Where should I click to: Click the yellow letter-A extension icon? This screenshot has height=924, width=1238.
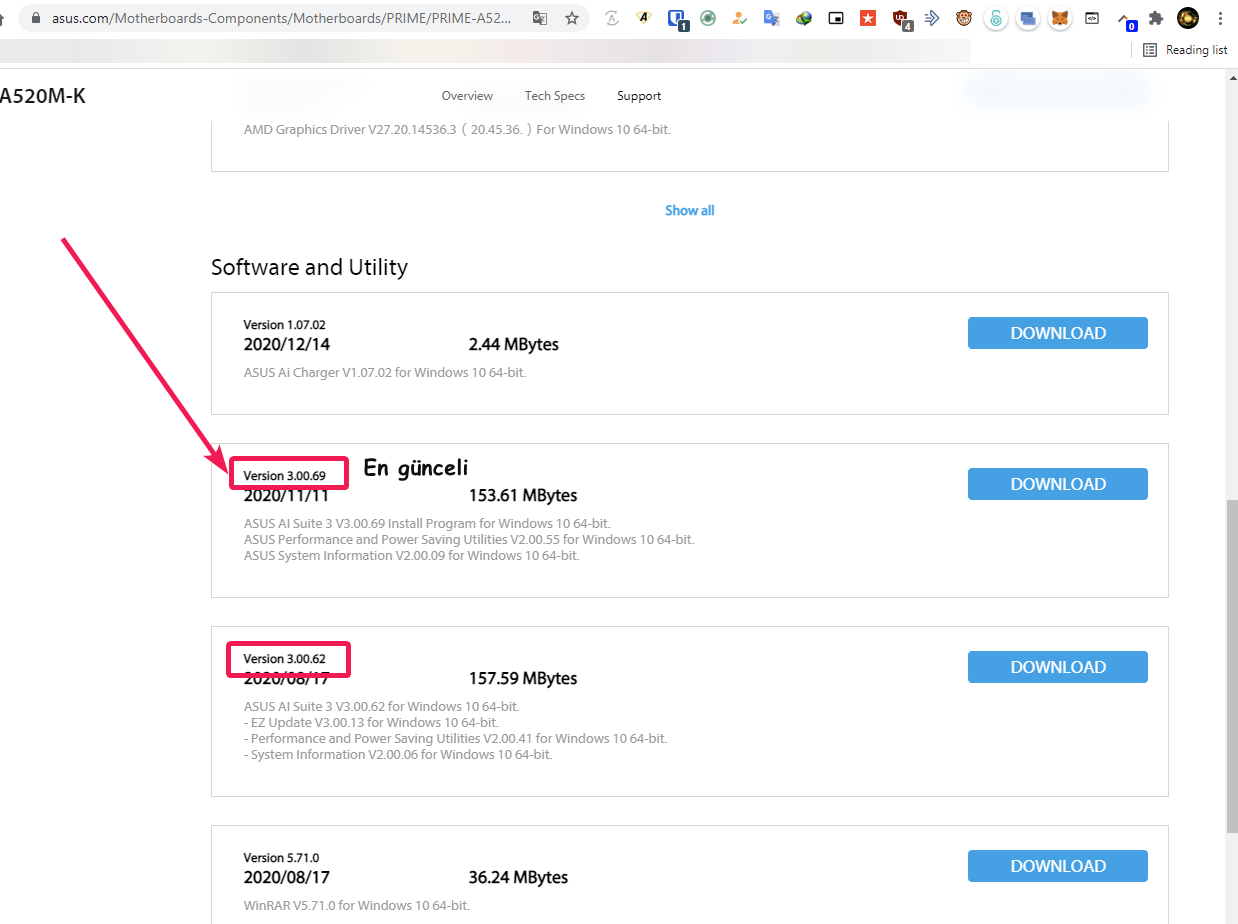click(x=645, y=18)
